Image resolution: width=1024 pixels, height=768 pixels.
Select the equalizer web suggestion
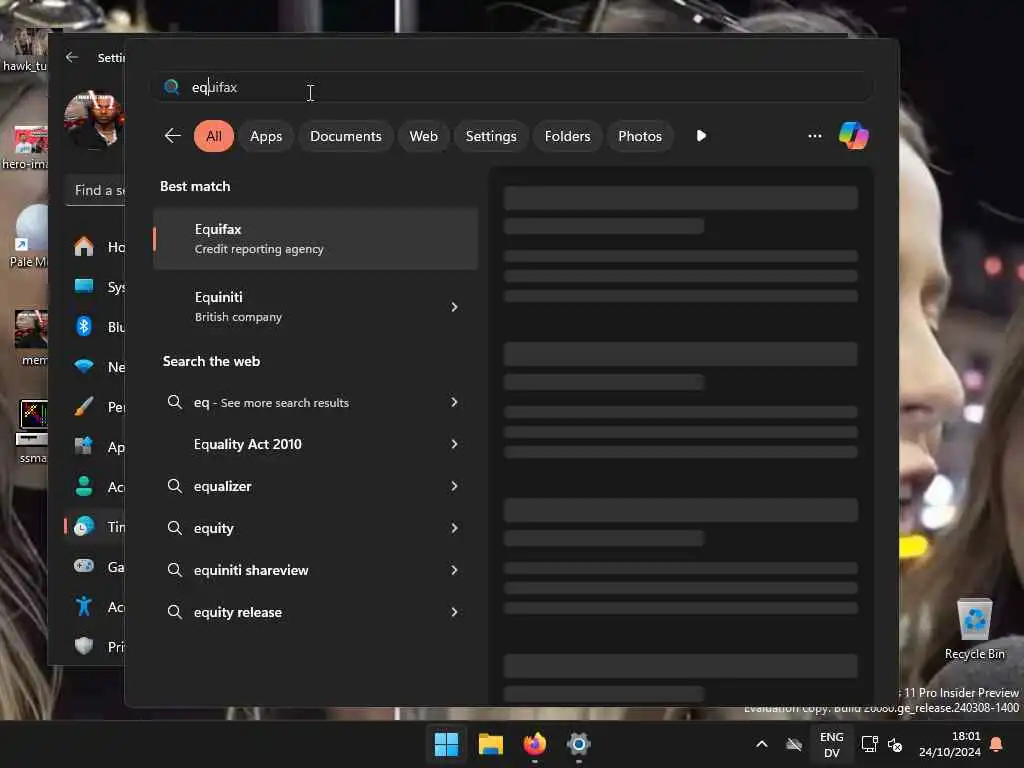315,486
